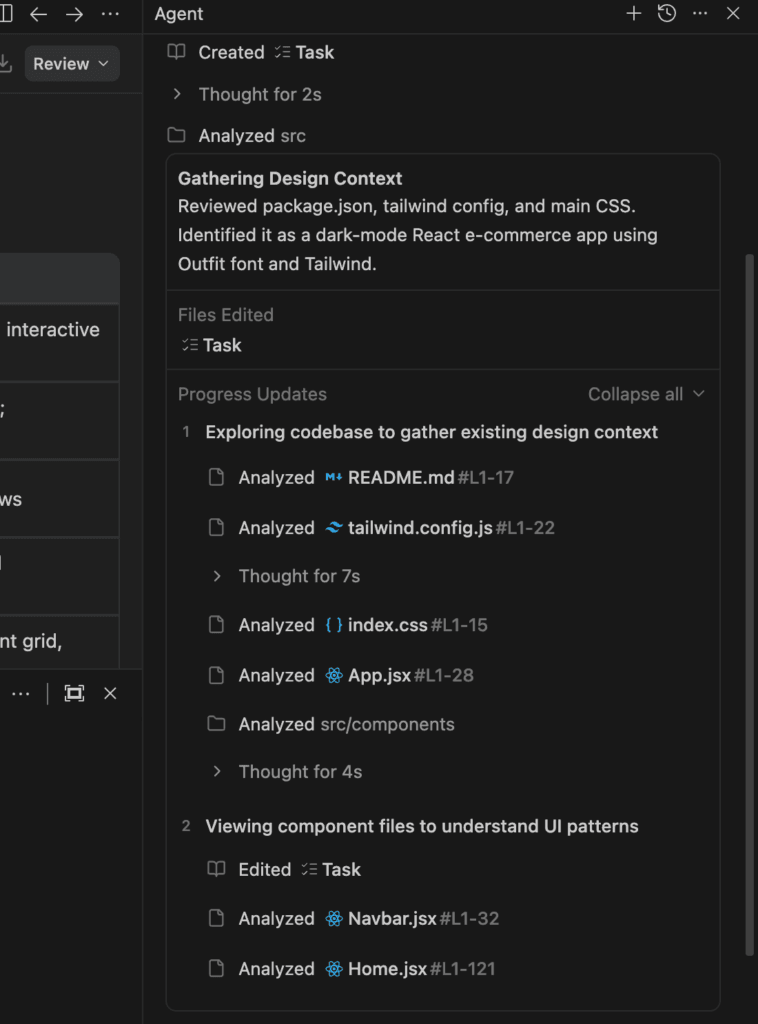The height and width of the screenshot is (1024, 758).
Task: Open the conversation history clock icon
Action: (667, 14)
